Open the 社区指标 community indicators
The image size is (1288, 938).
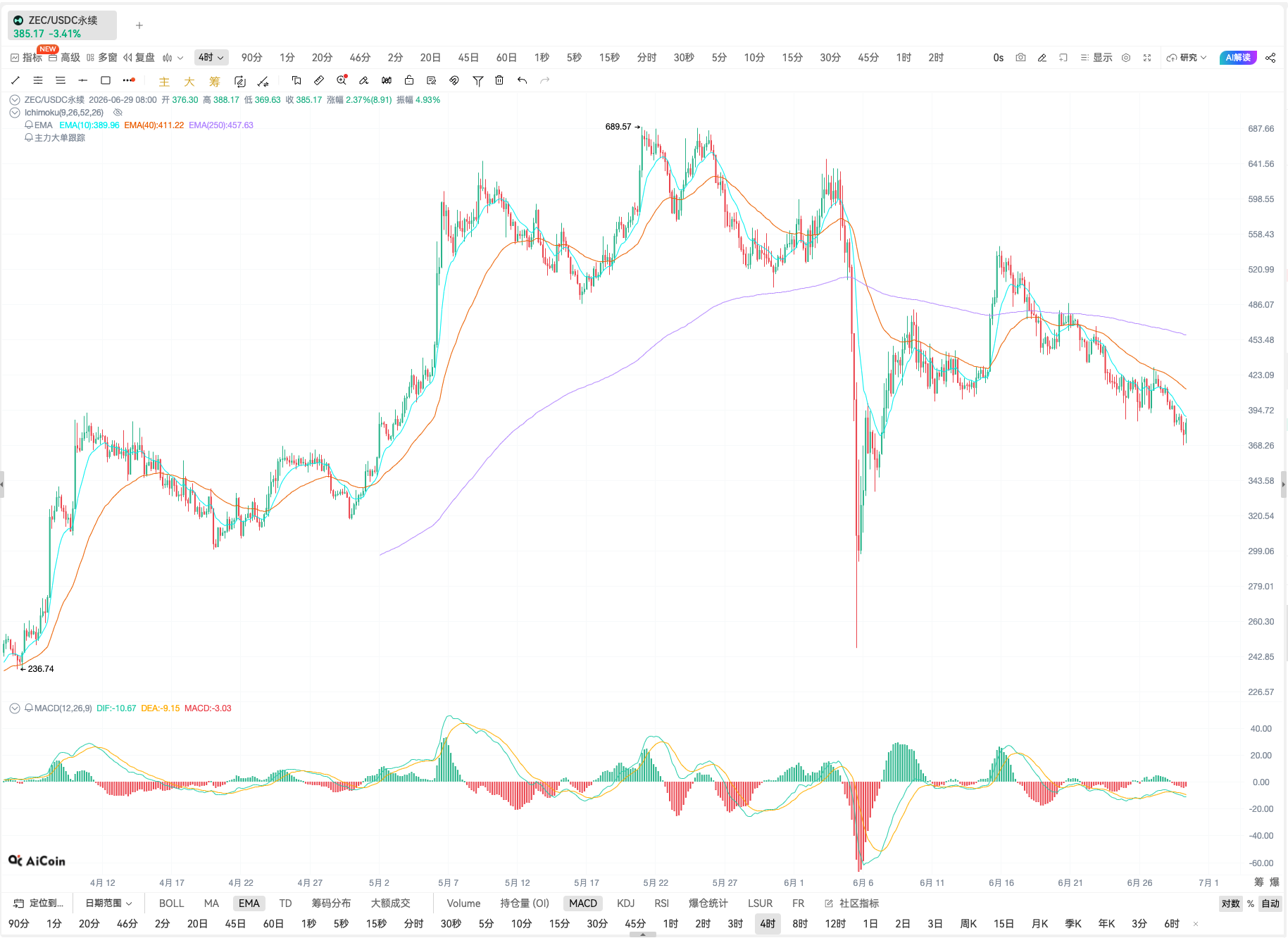click(x=851, y=903)
